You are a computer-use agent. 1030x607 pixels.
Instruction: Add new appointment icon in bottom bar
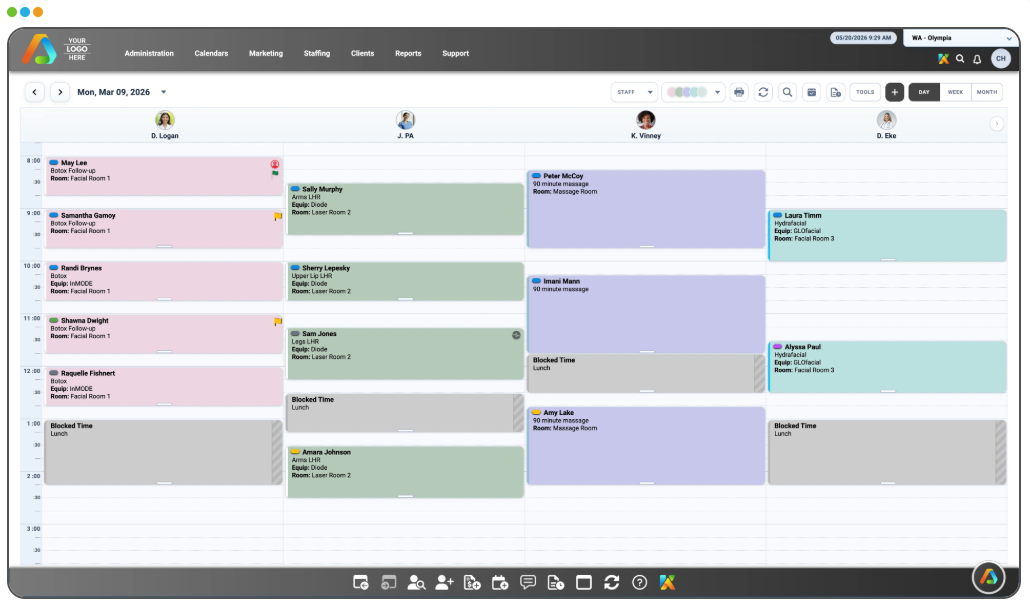[x=500, y=583]
